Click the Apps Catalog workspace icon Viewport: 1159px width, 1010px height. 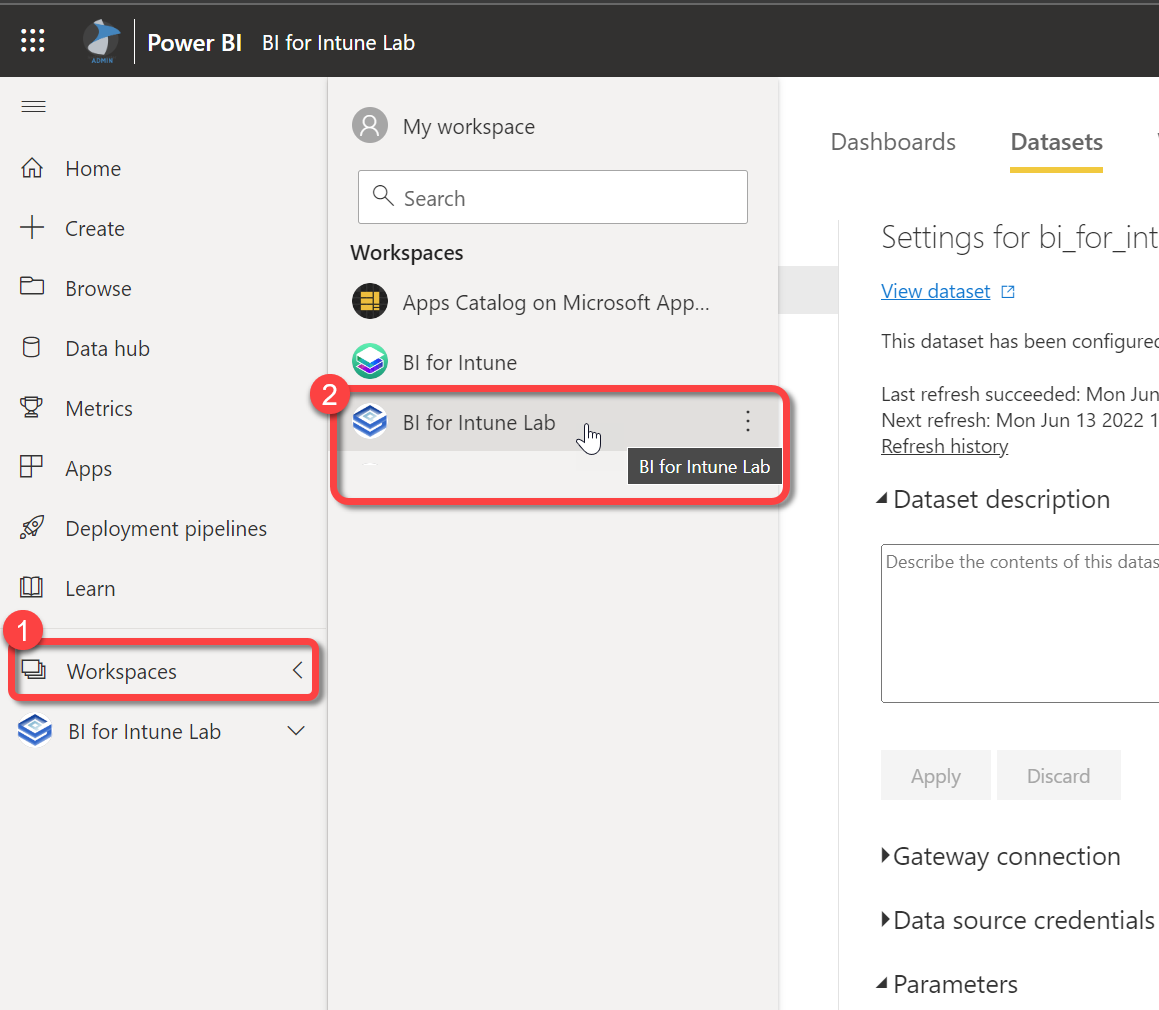[370, 302]
